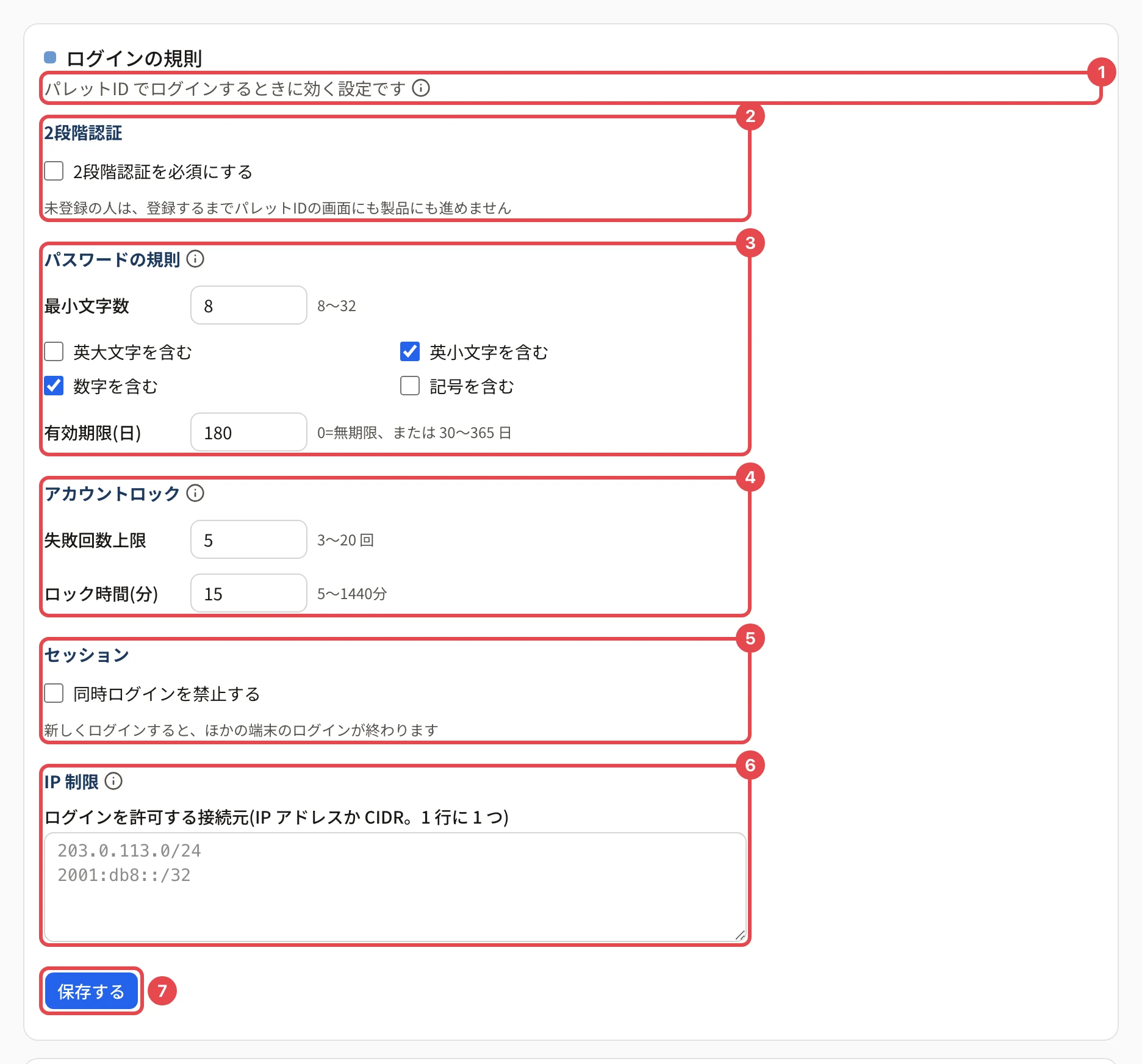Click the textarea resize handle corner
The width and height of the screenshot is (1142, 1064).
(x=740, y=935)
